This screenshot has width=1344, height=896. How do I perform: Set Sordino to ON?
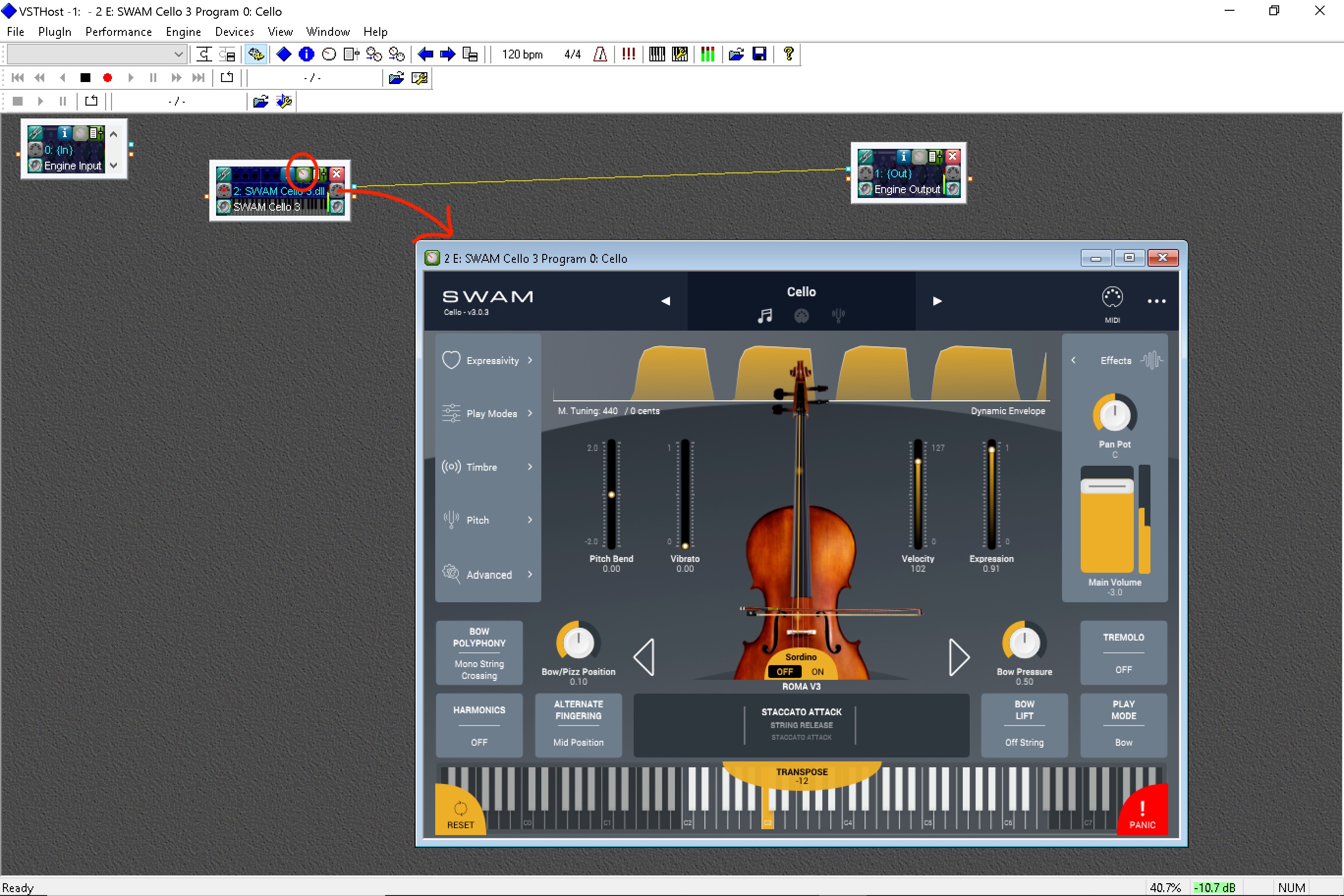coord(817,672)
